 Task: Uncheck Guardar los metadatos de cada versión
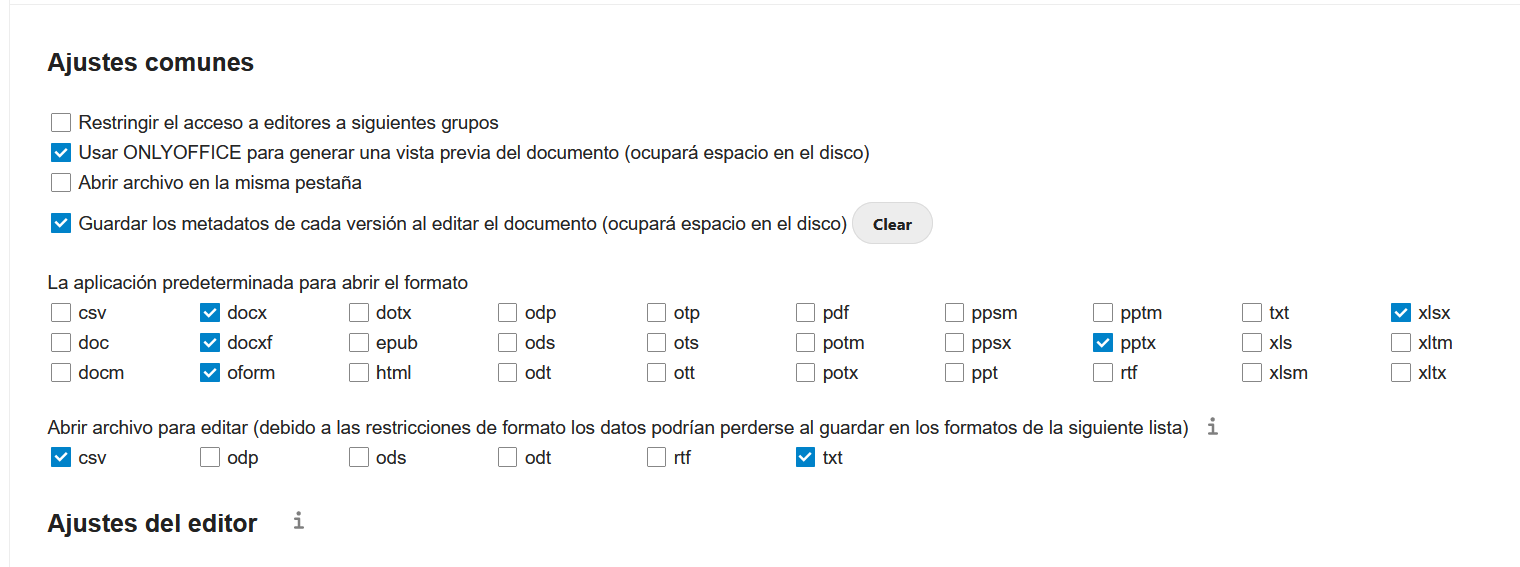[61, 224]
